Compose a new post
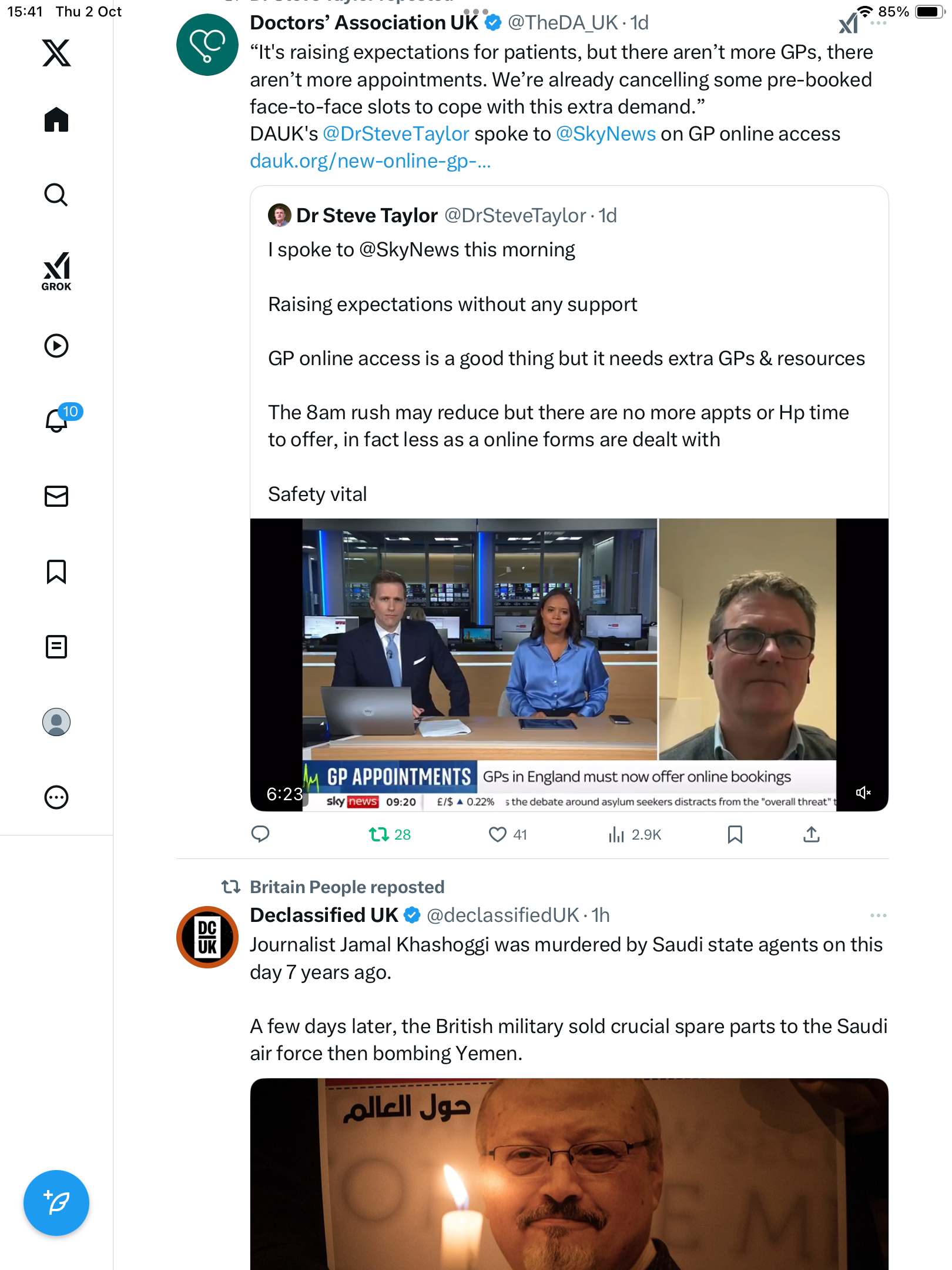The height and width of the screenshot is (1270, 952). pyautogui.click(x=56, y=1203)
